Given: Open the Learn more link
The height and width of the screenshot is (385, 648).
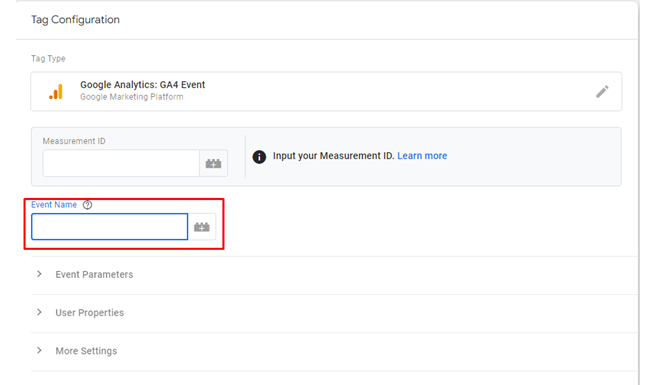Looking at the screenshot, I should [x=422, y=156].
